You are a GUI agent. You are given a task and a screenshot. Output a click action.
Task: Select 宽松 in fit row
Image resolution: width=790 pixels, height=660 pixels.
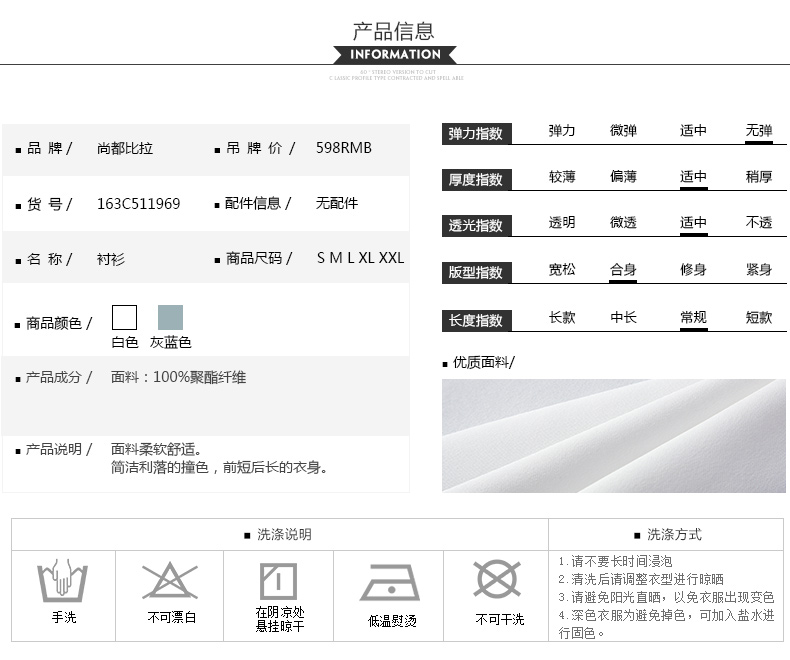click(562, 270)
